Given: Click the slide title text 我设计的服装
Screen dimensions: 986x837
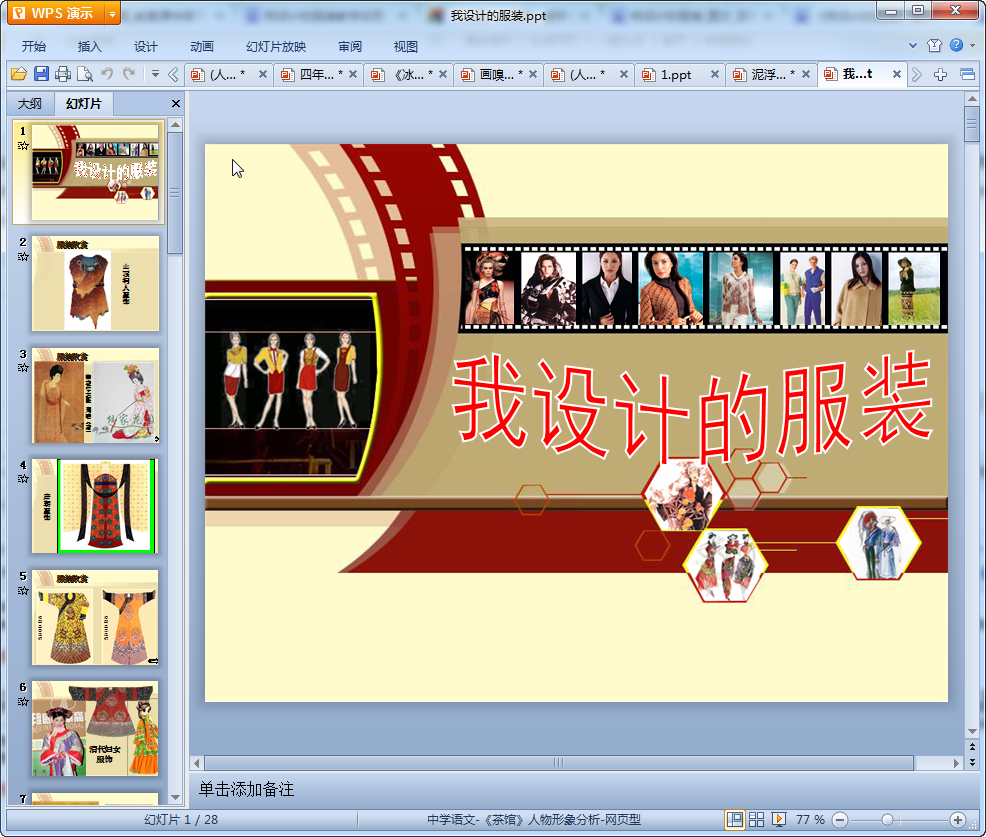Looking at the screenshot, I should pos(692,406).
